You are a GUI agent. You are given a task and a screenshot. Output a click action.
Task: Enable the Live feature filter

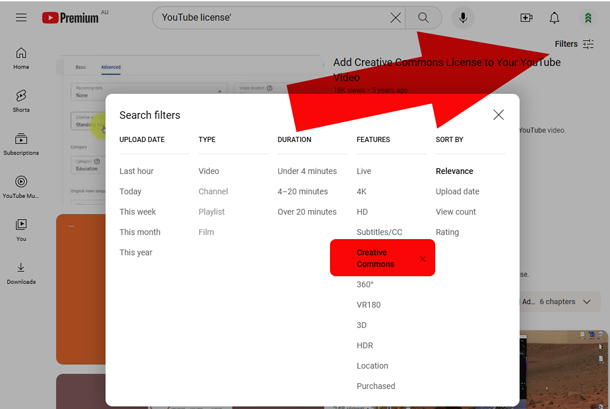[x=364, y=171]
